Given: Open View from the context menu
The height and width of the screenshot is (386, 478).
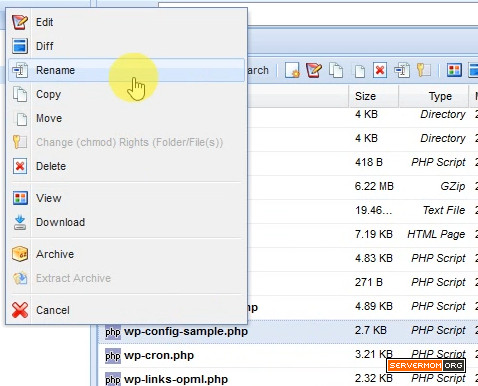Looking at the screenshot, I should (126, 198).
